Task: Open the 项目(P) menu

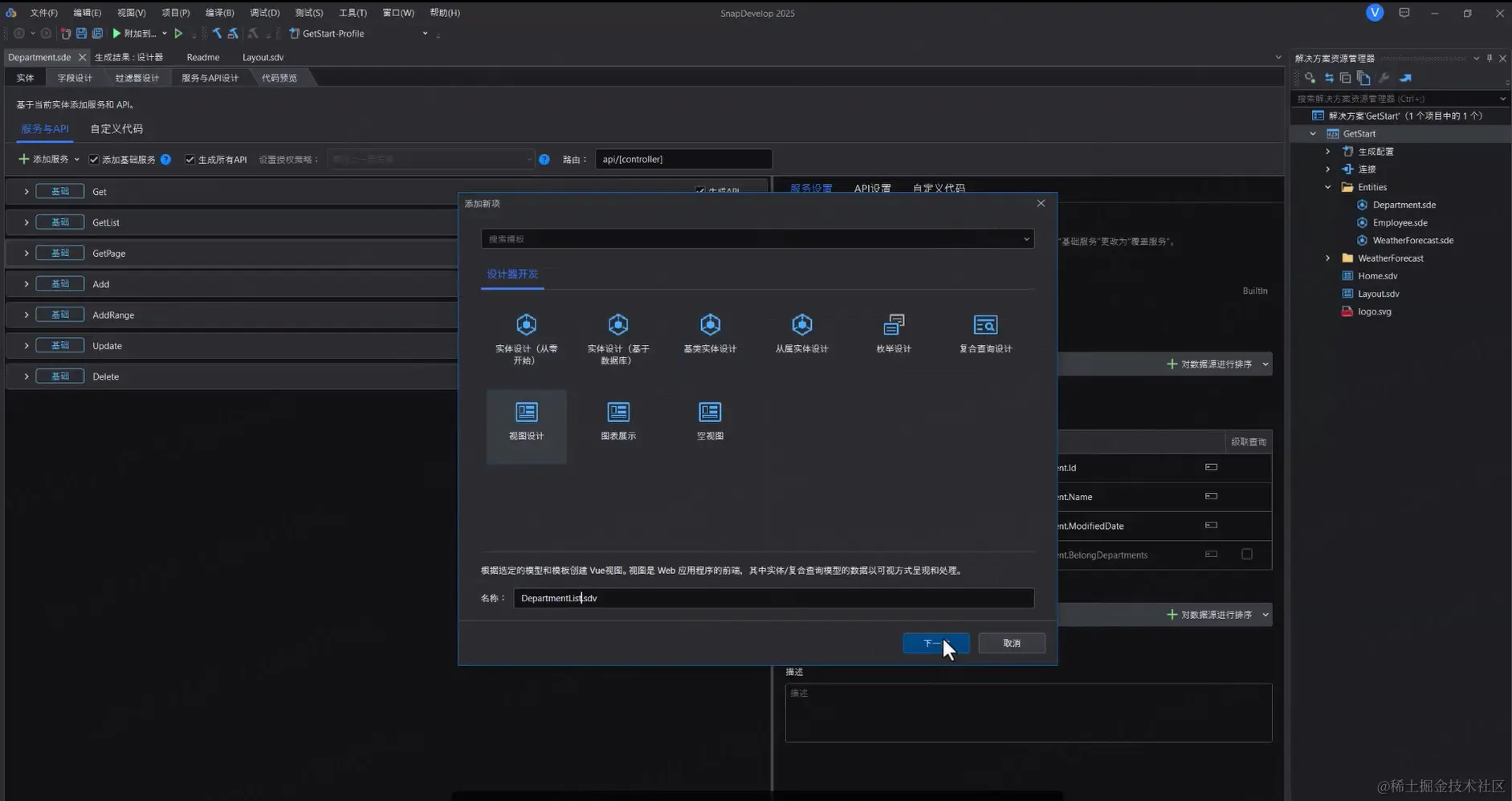Action: [x=175, y=13]
